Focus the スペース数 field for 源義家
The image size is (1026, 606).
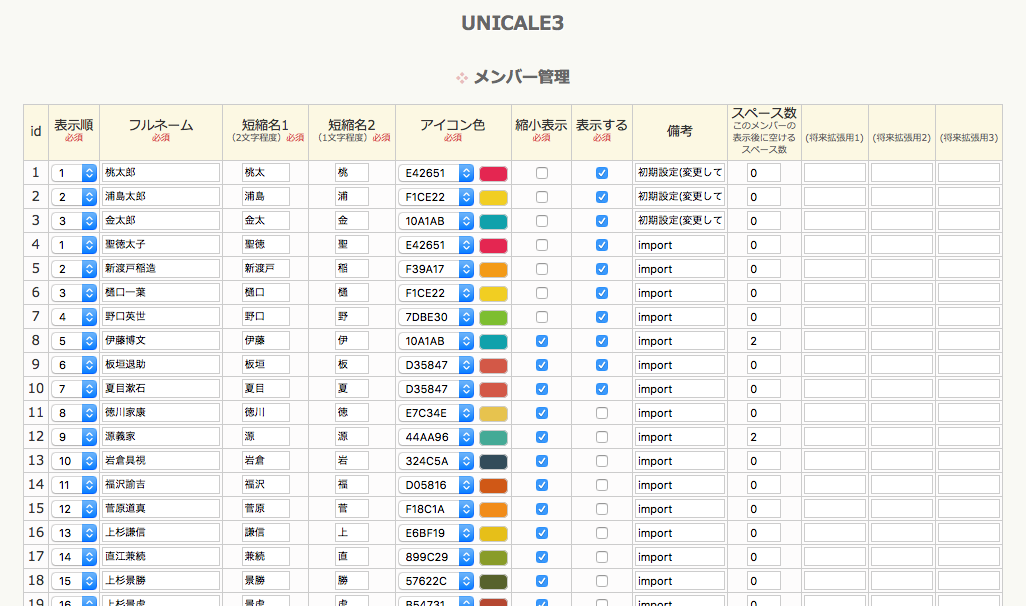click(x=763, y=437)
